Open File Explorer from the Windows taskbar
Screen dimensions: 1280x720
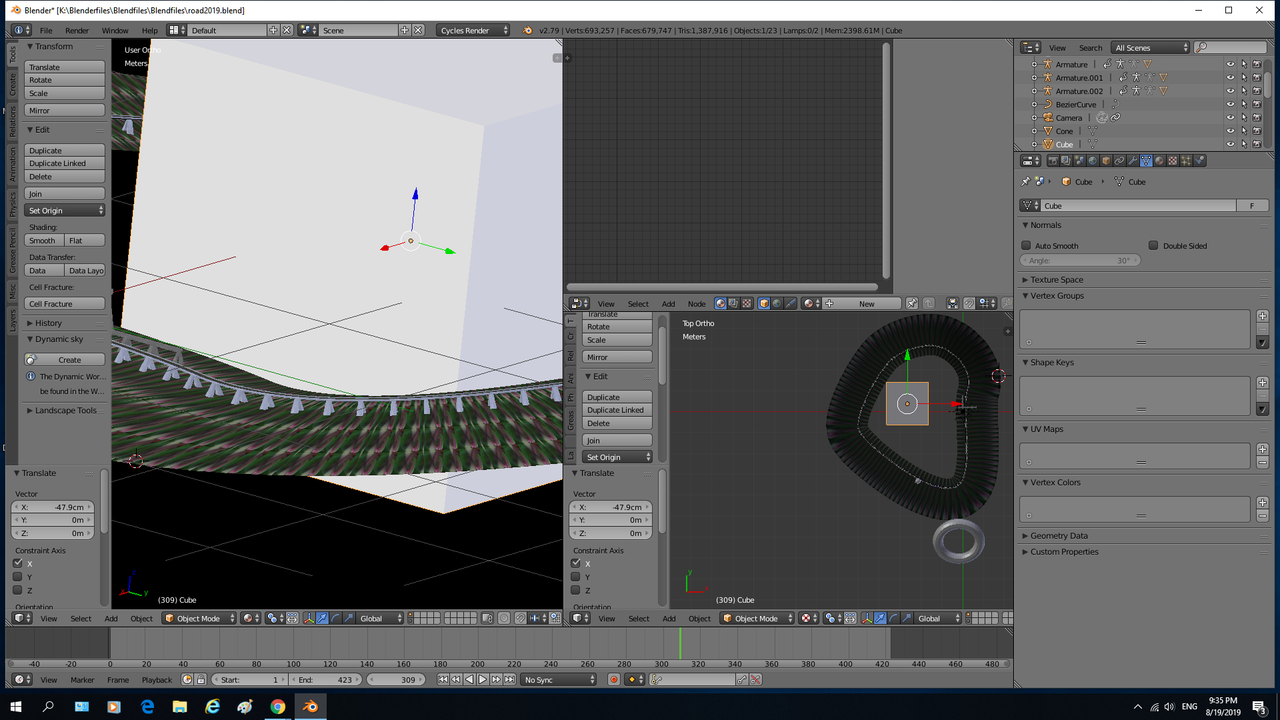[180, 706]
